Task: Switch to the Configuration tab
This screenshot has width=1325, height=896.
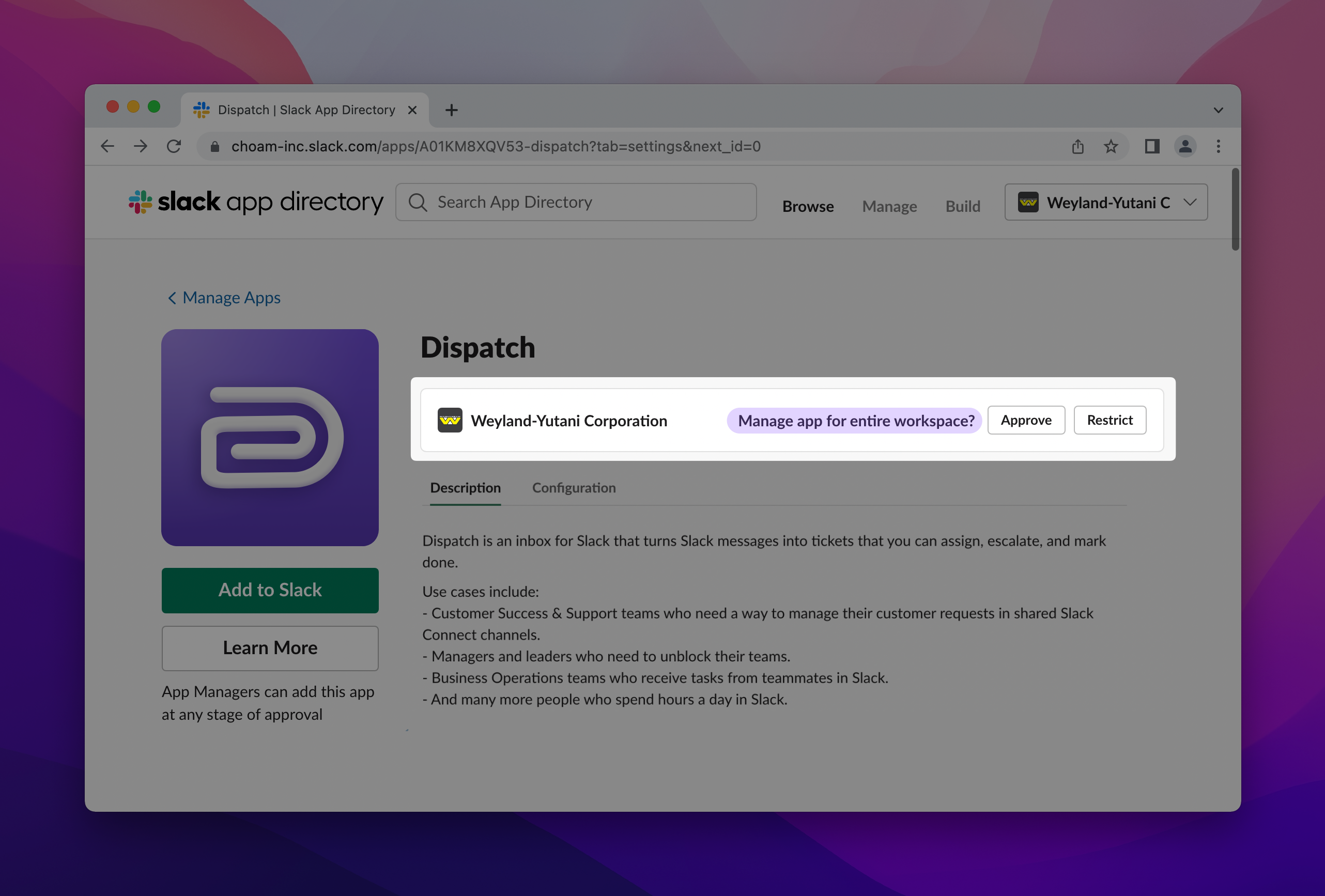Action: (x=574, y=488)
